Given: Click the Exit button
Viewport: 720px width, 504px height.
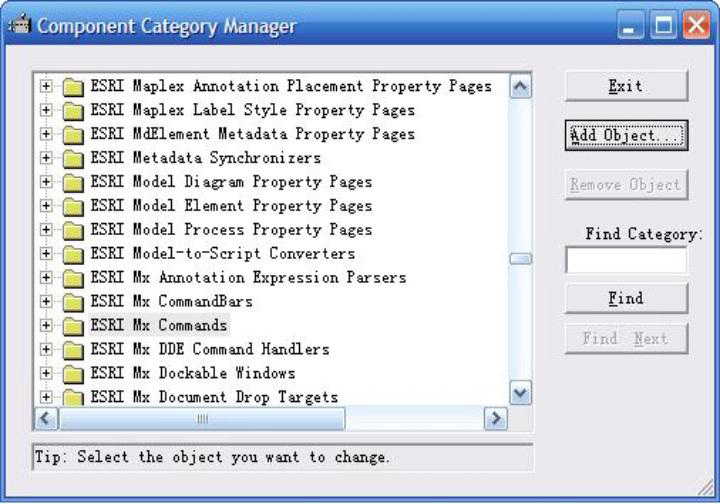Looking at the screenshot, I should coord(626,86).
